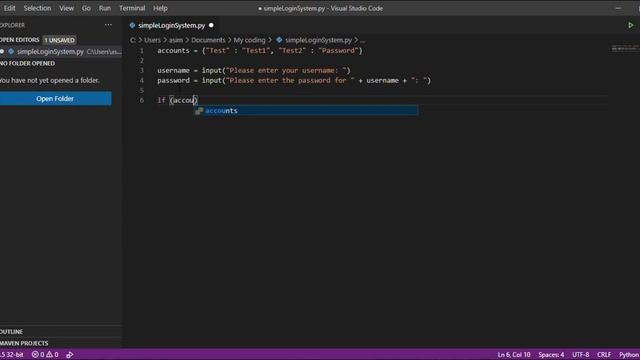This screenshot has height=360, width=640.
Task: Place cursor on password input line
Action: pyautogui.click(x=294, y=80)
